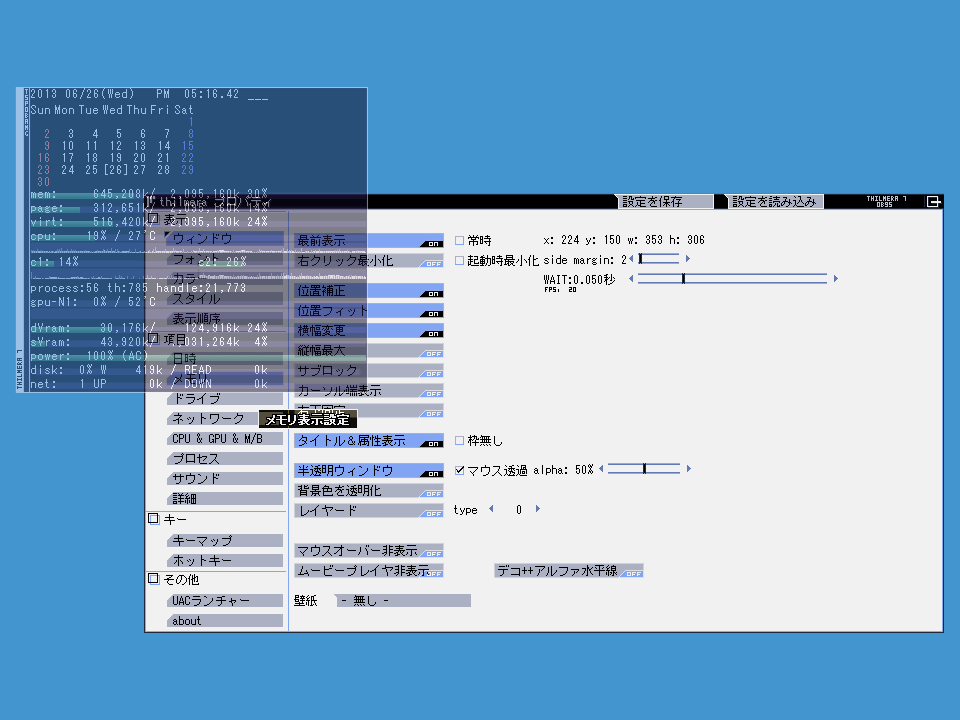
Task: Increase type value with right arrow
Action: 538,509
